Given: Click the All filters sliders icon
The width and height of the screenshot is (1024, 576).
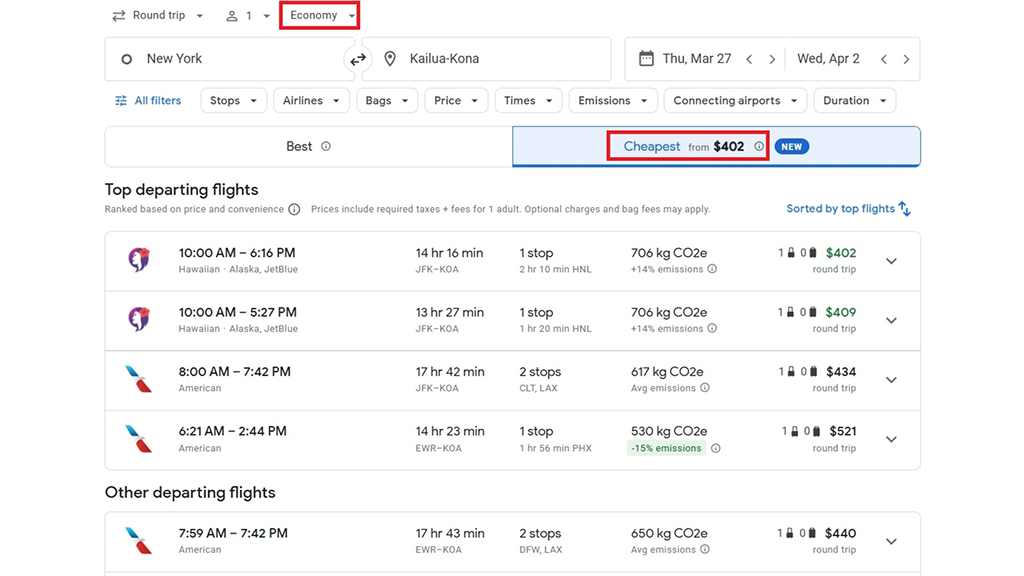Looking at the screenshot, I should click(121, 101).
